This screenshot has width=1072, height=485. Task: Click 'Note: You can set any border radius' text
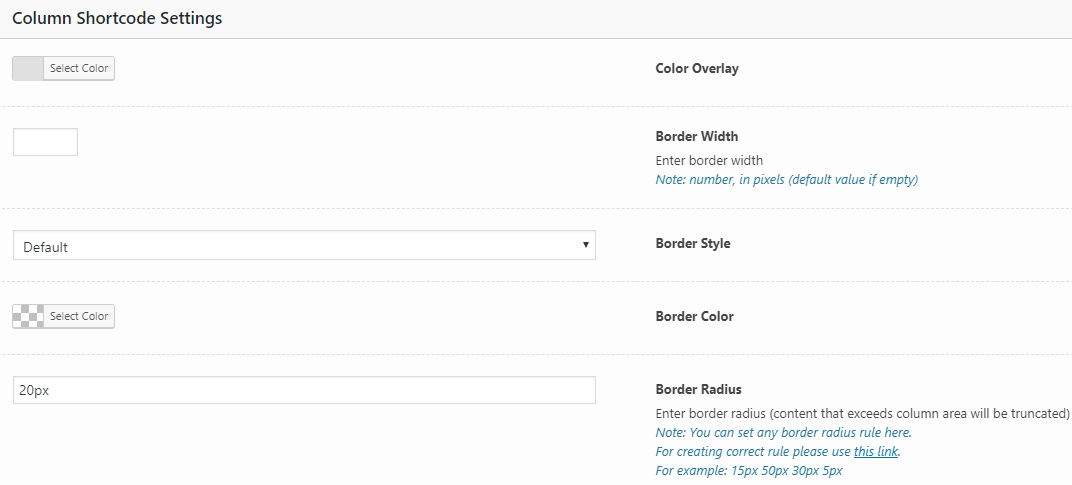click(x=783, y=432)
